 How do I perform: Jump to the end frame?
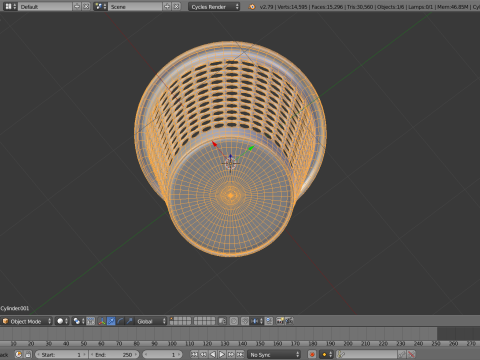240,355
